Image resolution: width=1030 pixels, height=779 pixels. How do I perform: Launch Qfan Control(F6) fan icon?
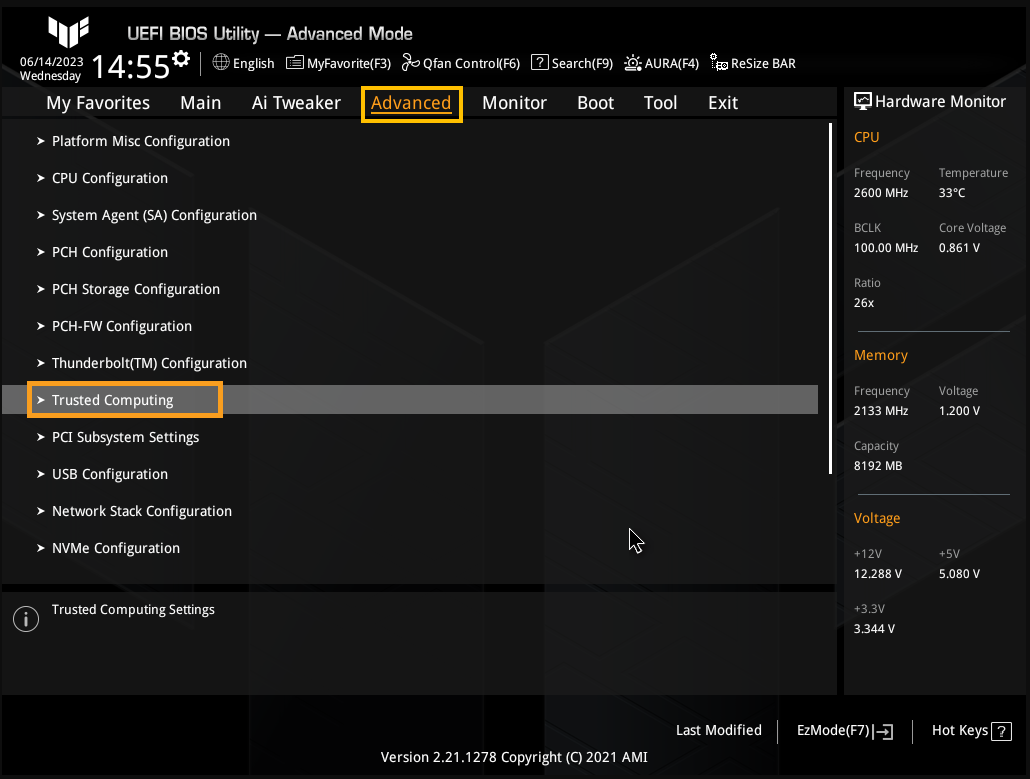(x=410, y=63)
